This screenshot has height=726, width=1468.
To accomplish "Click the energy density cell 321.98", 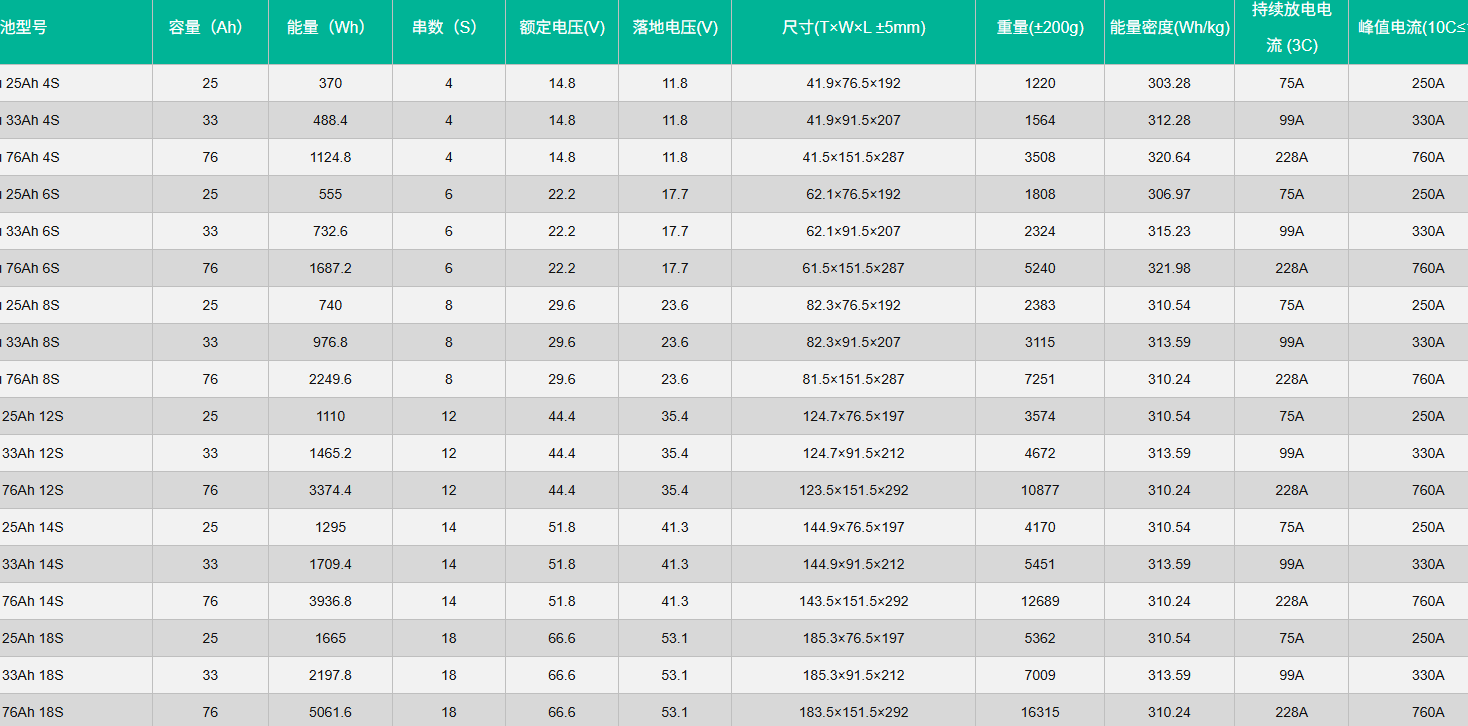I will [1169, 268].
